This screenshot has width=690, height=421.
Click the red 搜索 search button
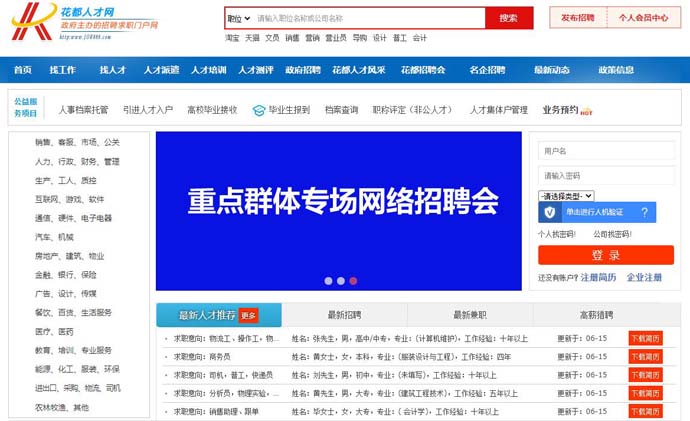[x=509, y=18]
